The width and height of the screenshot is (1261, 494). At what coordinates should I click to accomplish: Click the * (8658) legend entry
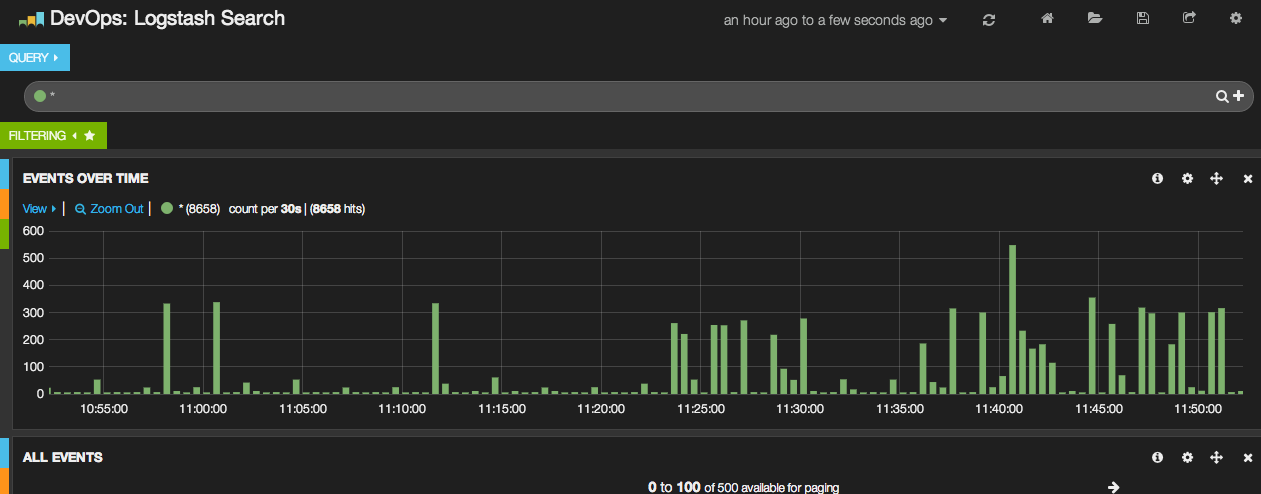(x=199, y=209)
